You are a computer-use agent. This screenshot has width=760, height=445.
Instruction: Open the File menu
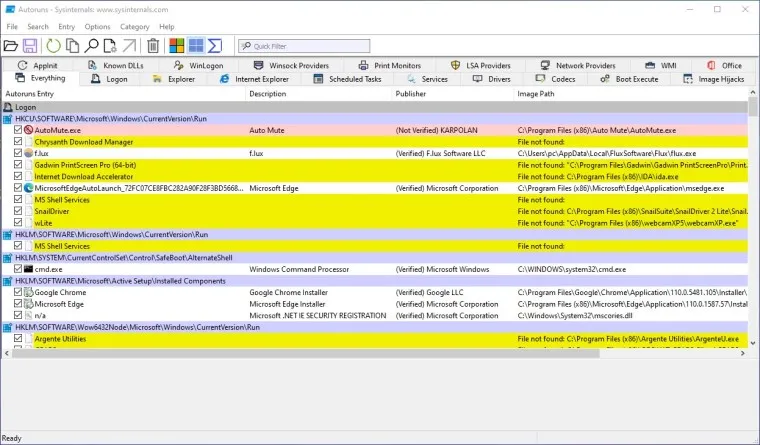[x=12, y=27]
